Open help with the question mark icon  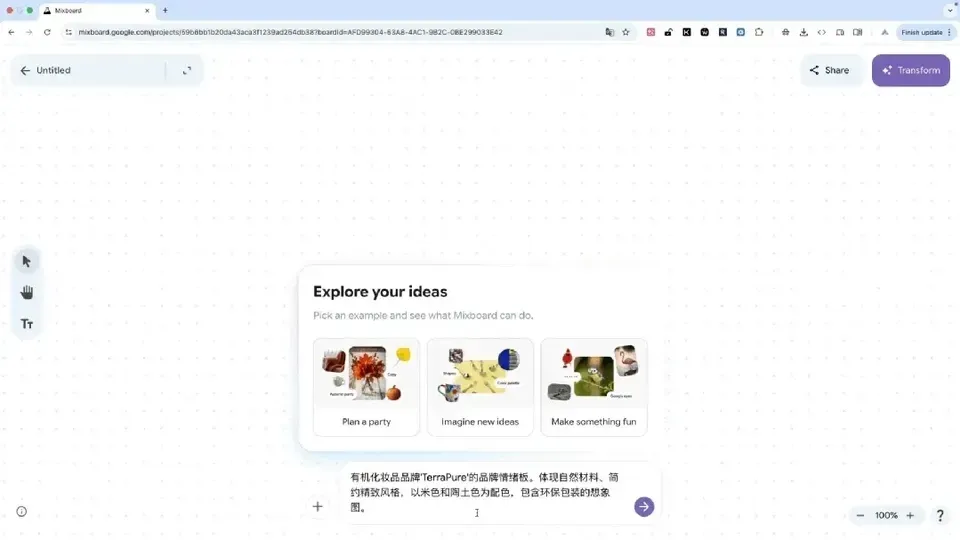tap(940, 516)
